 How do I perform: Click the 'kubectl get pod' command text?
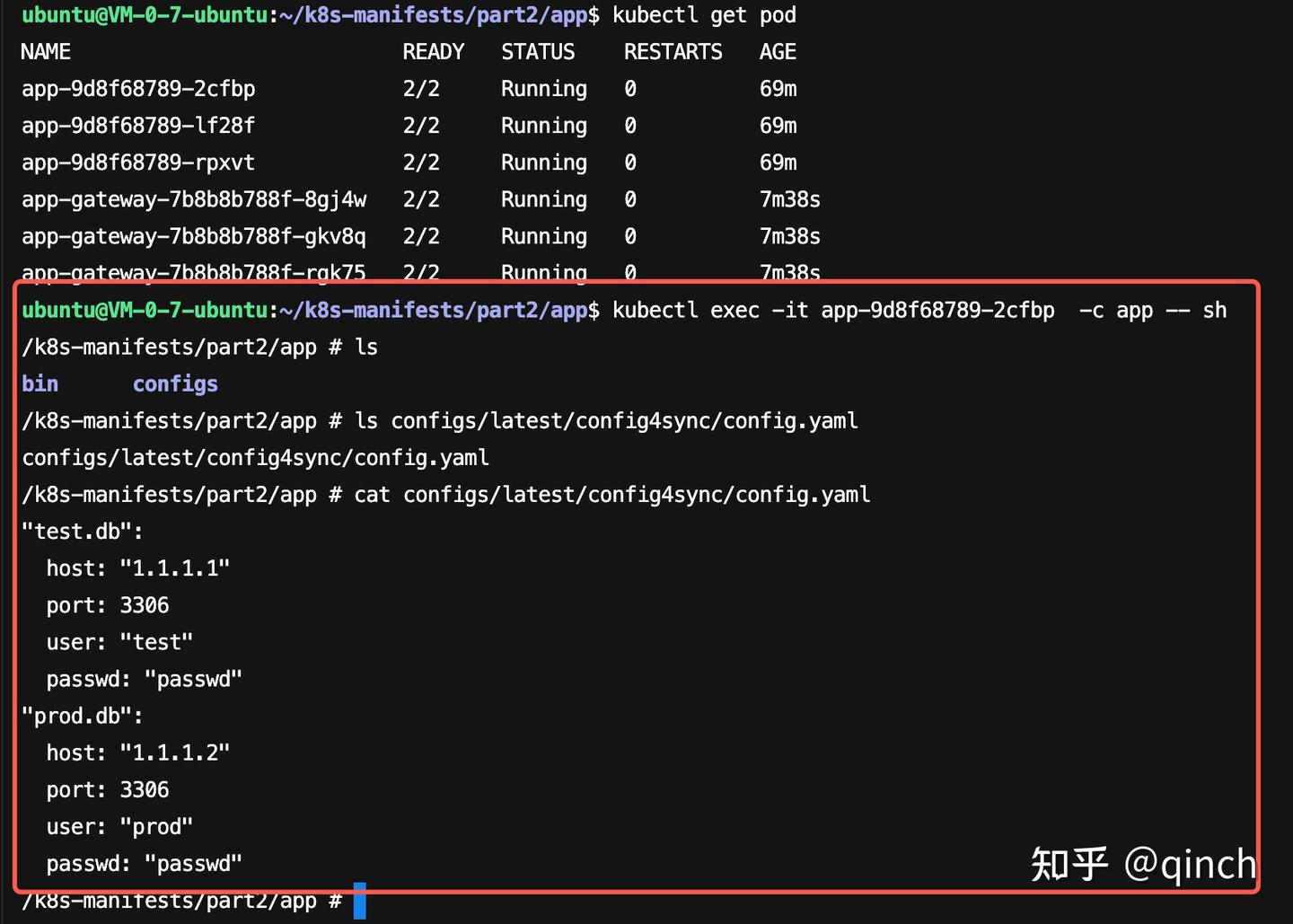pyautogui.click(x=704, y=15)
